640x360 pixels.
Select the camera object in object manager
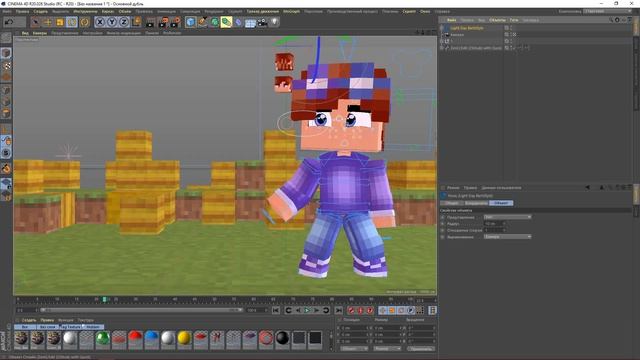pyautogui.click(x=457, y=35)
